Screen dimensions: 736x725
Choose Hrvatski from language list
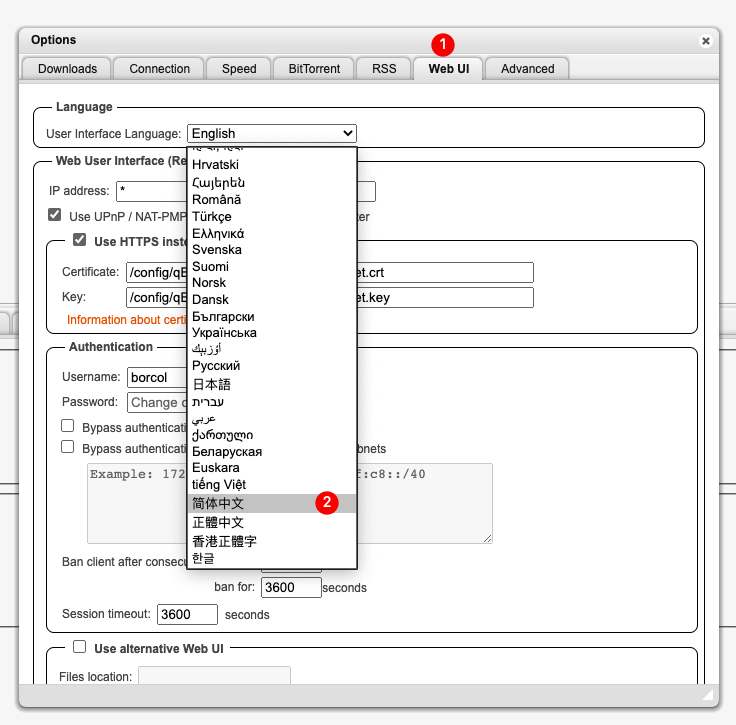[272, 165]
